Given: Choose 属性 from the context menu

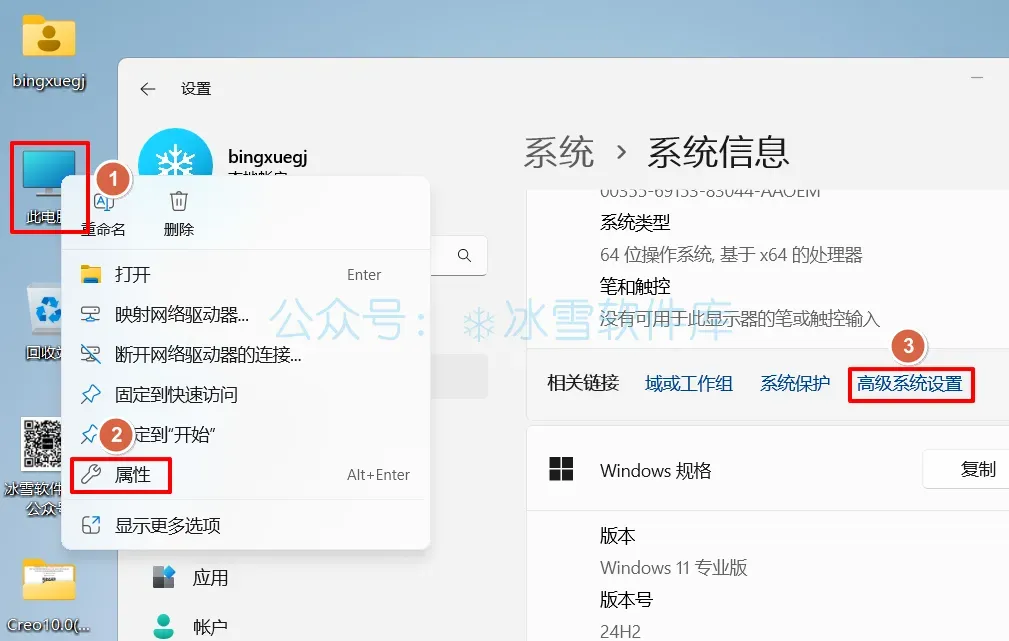Looking at the screenshot, I should click(245, 474).
